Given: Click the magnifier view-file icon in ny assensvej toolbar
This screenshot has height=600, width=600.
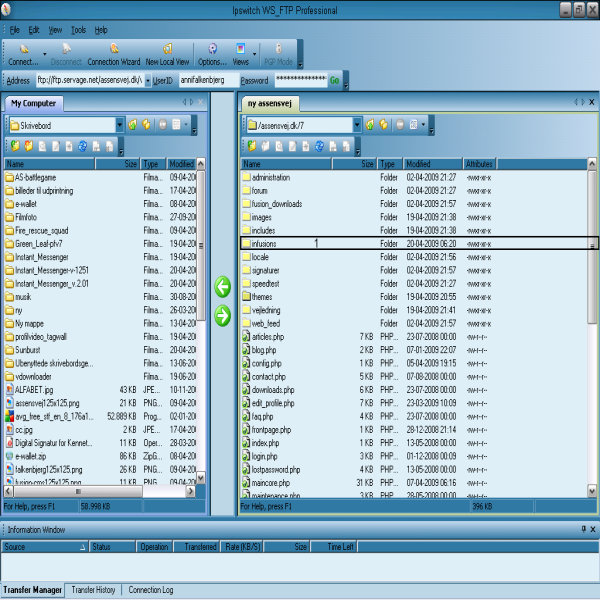Looking at the screenshot, I should click(x=279, y=146).
